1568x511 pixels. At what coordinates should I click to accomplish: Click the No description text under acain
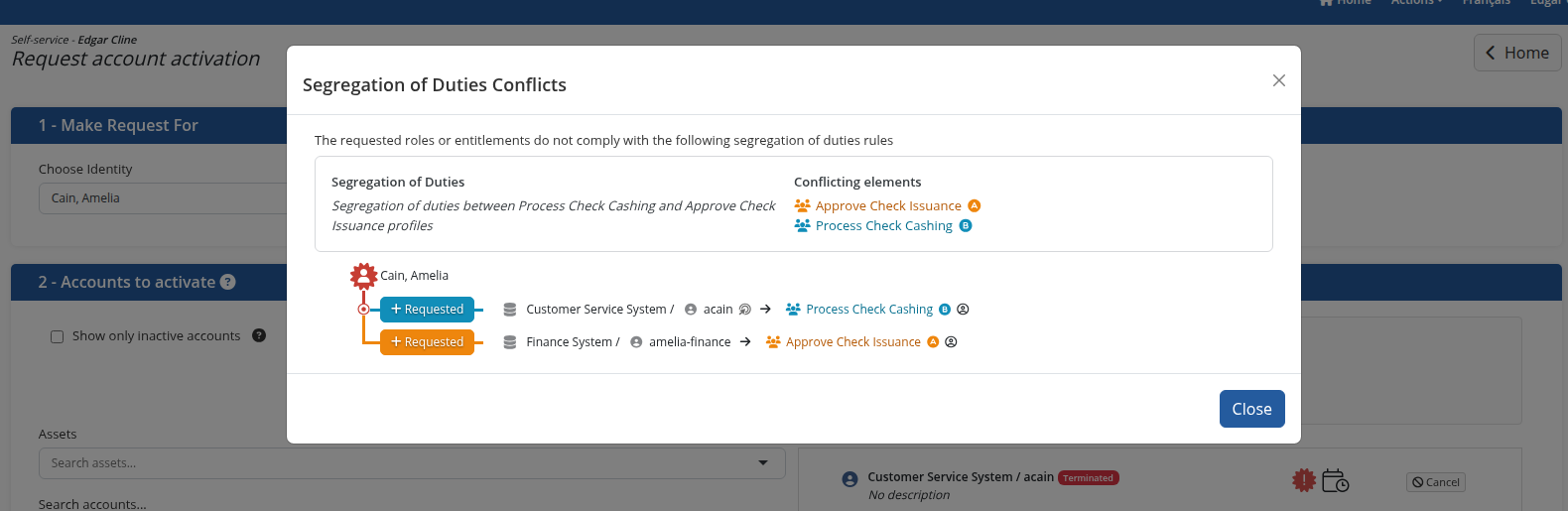tap(909, 495)
